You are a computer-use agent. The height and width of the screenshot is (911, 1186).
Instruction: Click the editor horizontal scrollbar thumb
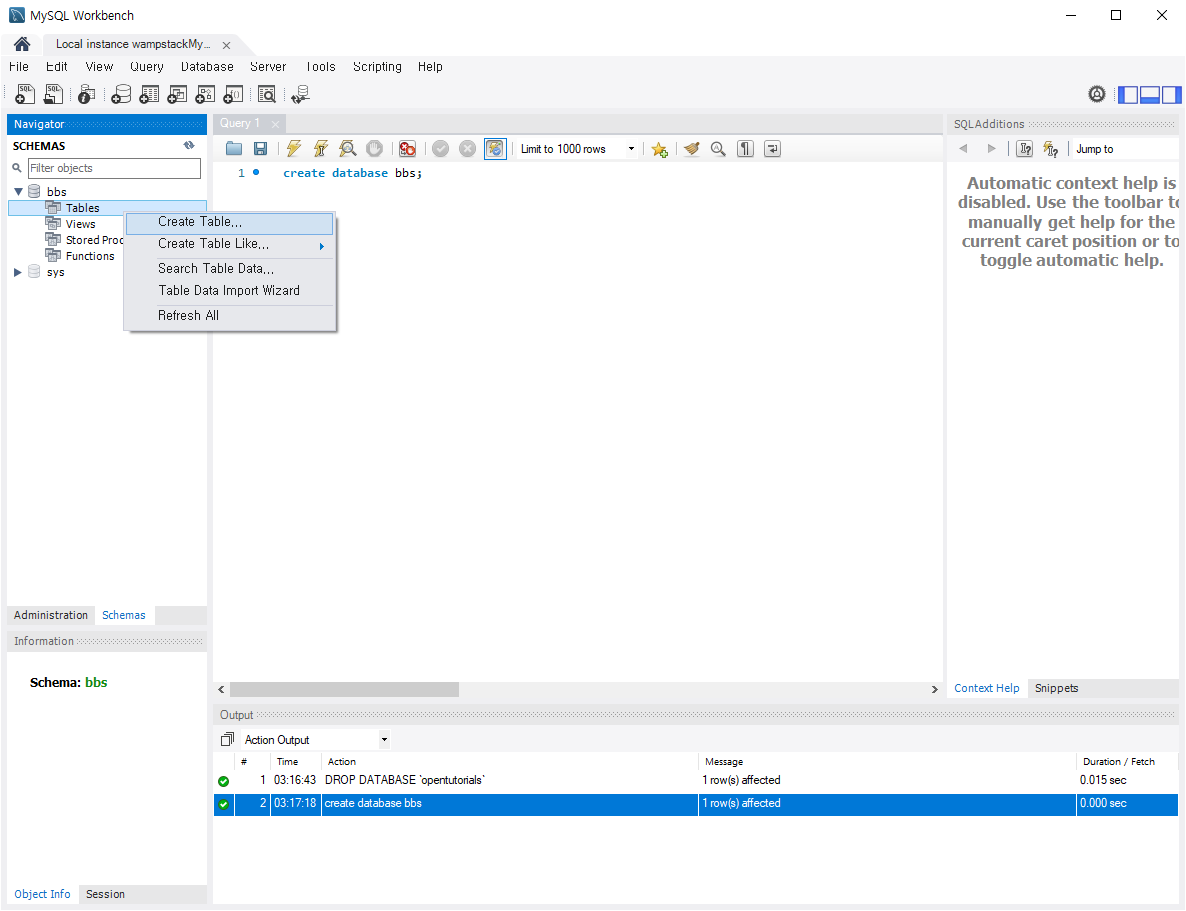coord(344,689)
